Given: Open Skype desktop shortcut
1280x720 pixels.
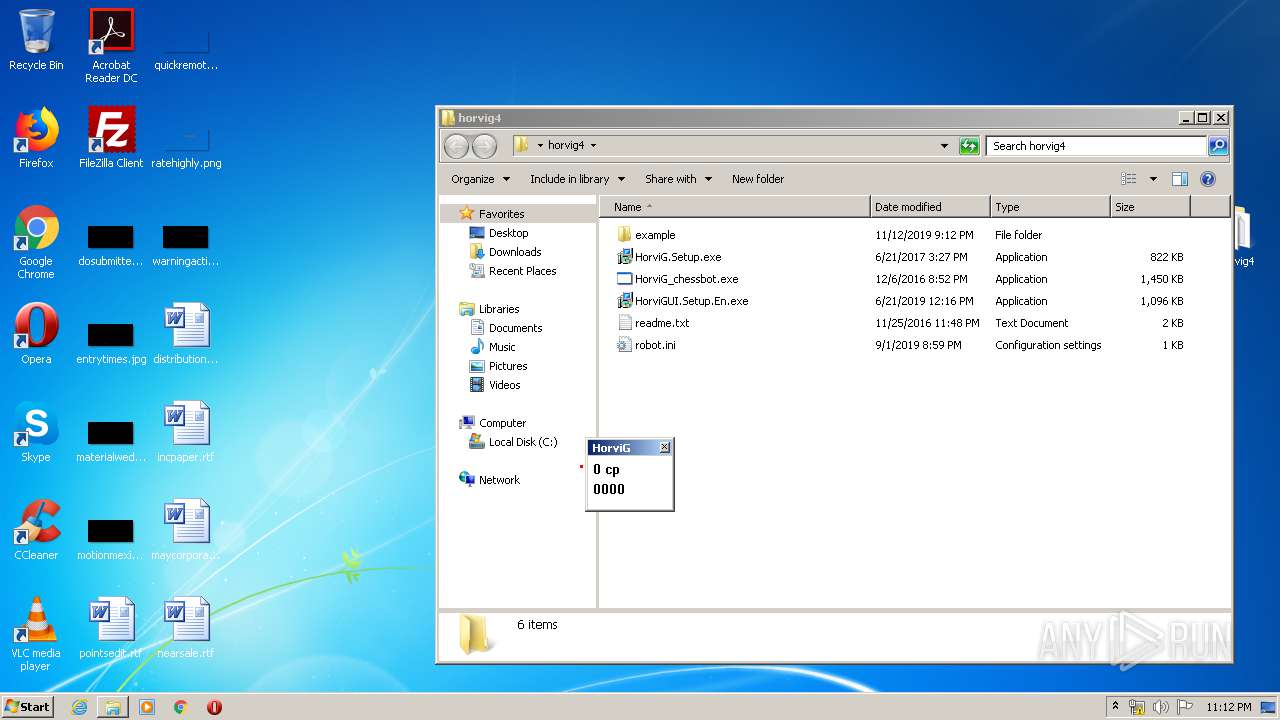Looking at the screenshot, I should [x=36, y=432].
